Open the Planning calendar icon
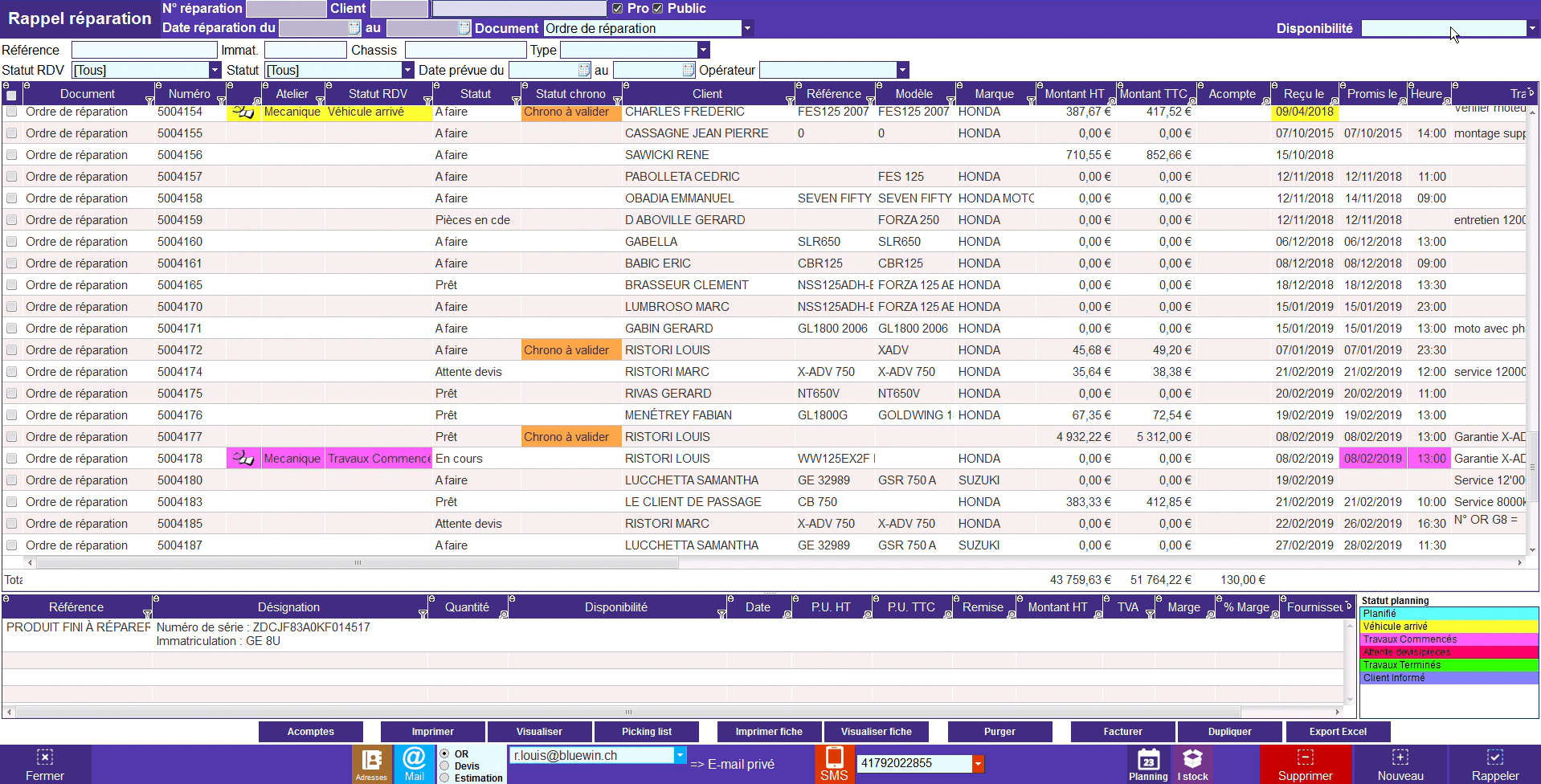Image resolution: width=1541 pixels, height=784 pixels. 1148,763
